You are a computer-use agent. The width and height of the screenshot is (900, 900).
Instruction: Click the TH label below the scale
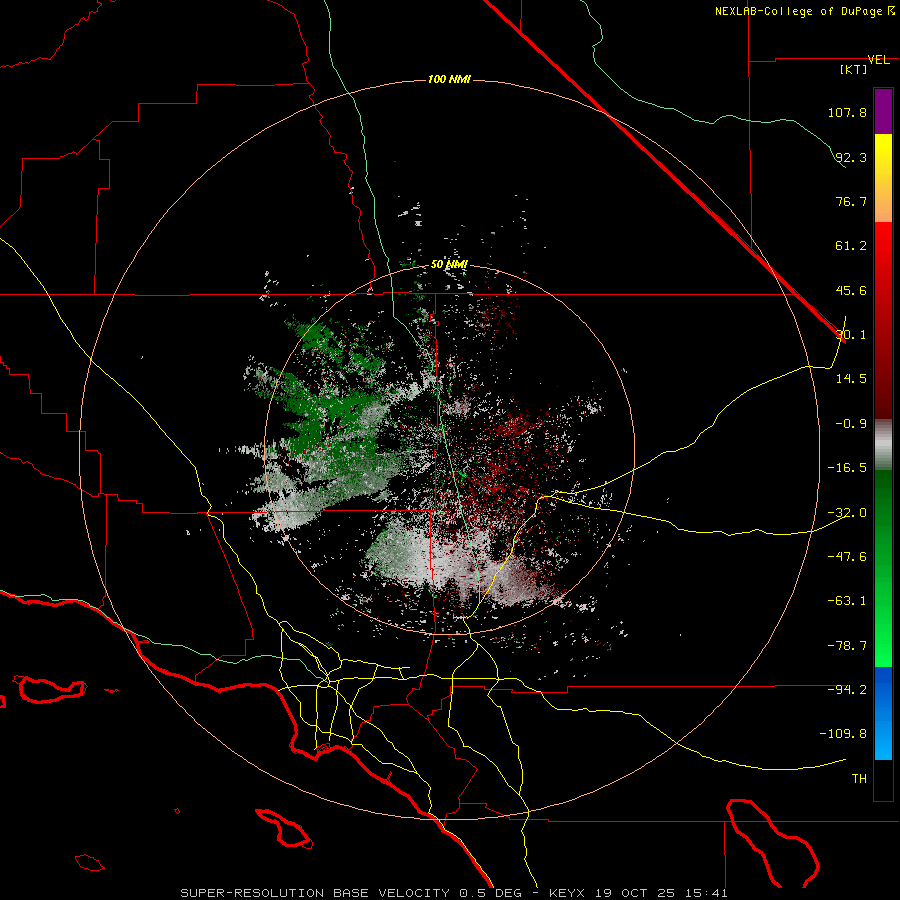(x=859, y=778)
